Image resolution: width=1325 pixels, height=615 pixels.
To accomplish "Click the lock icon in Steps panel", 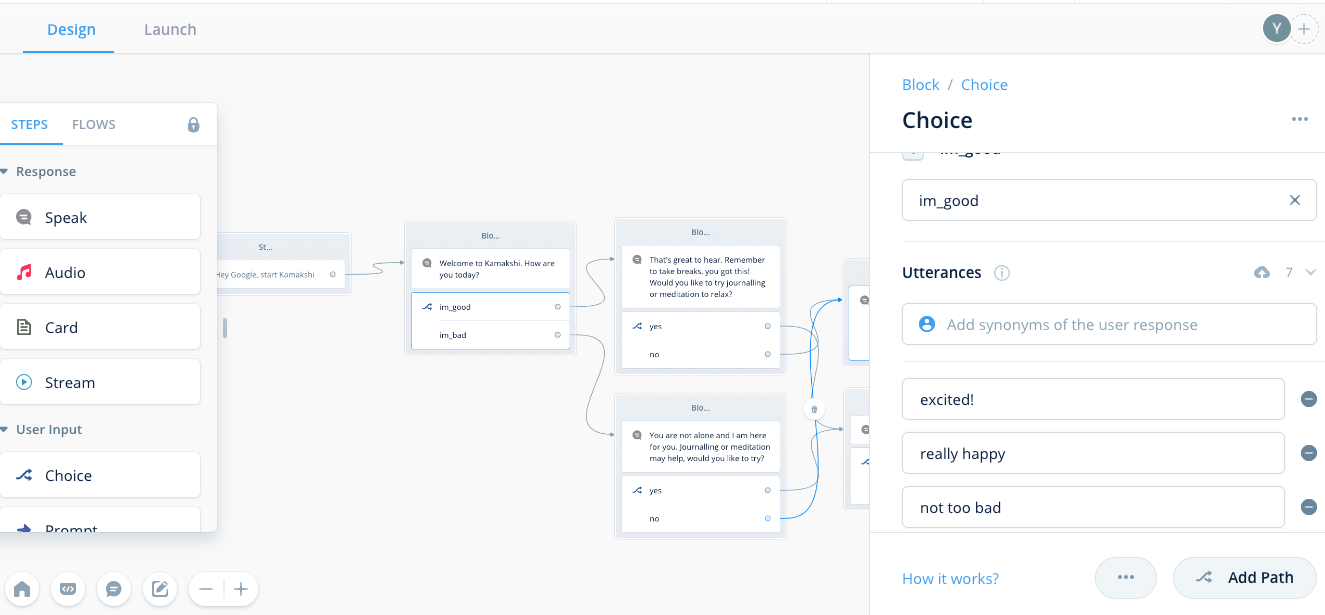I will click(x=194, y=125).
